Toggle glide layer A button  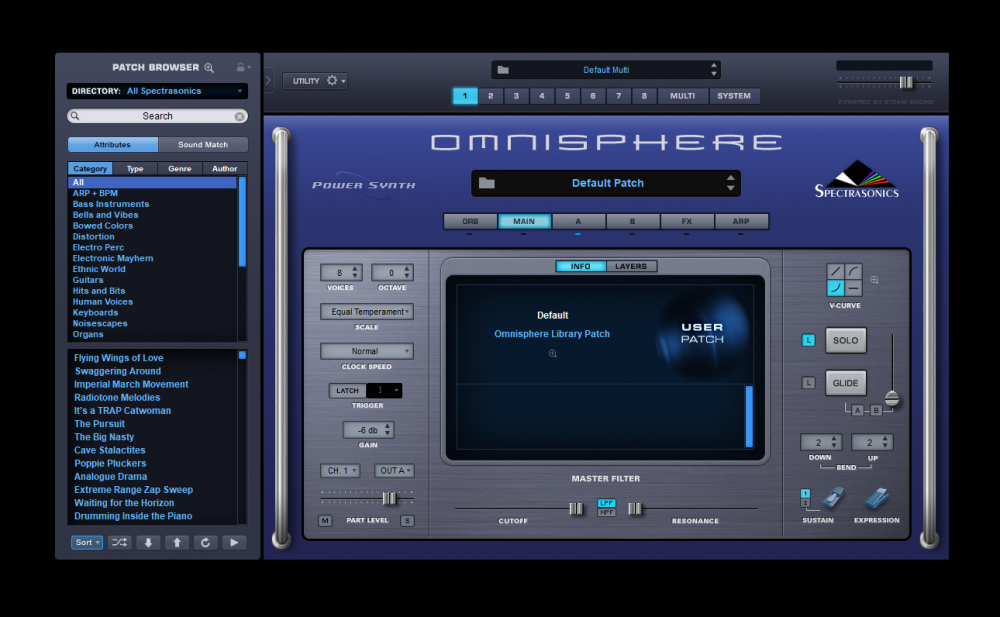pyautogui.click(x=858, y=410)
